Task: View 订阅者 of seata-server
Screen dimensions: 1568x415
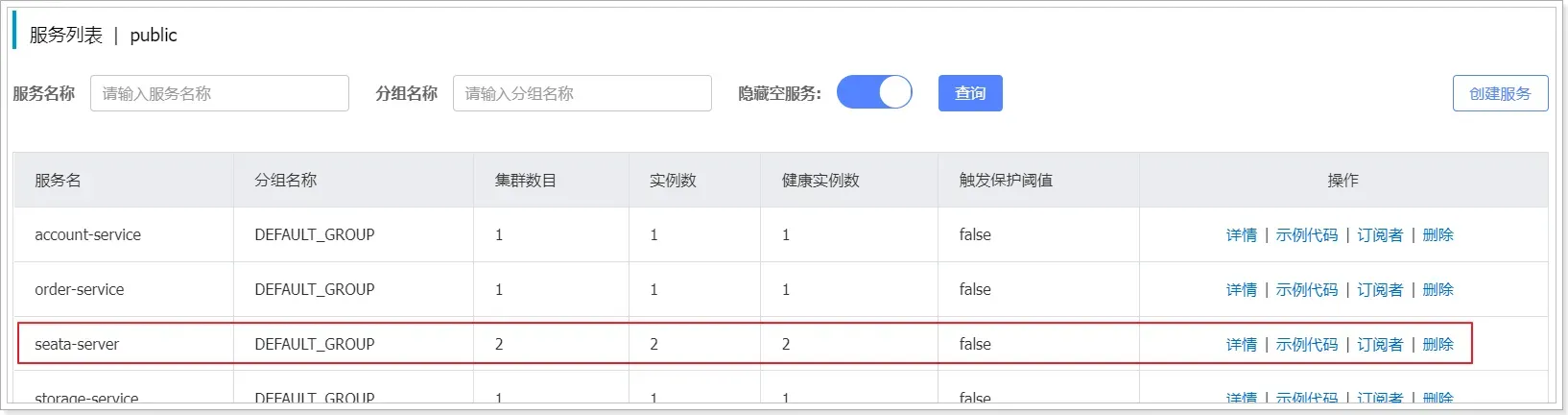Action: coord(1380,345)
